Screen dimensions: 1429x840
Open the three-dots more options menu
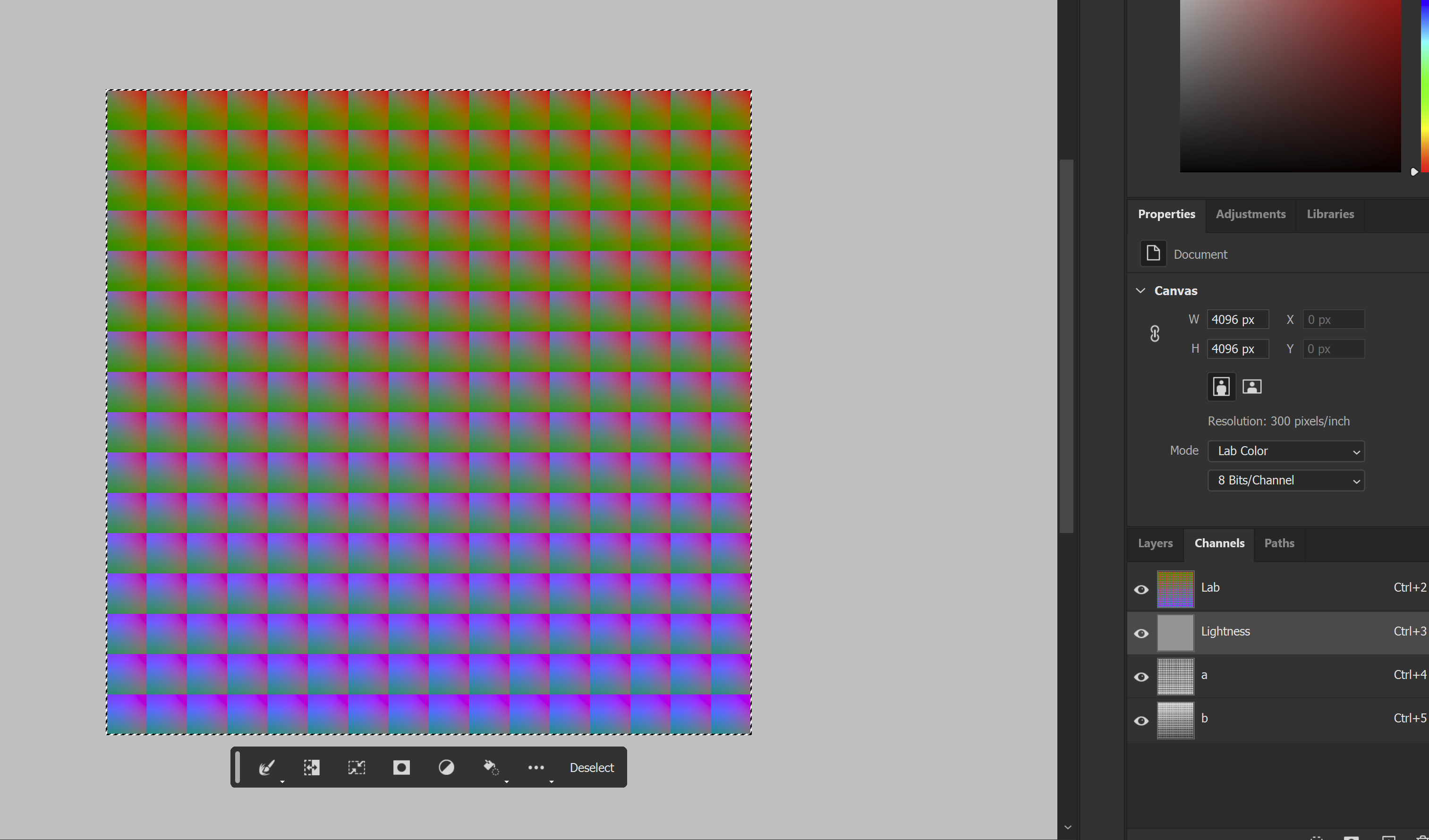(x=536, y=767)
